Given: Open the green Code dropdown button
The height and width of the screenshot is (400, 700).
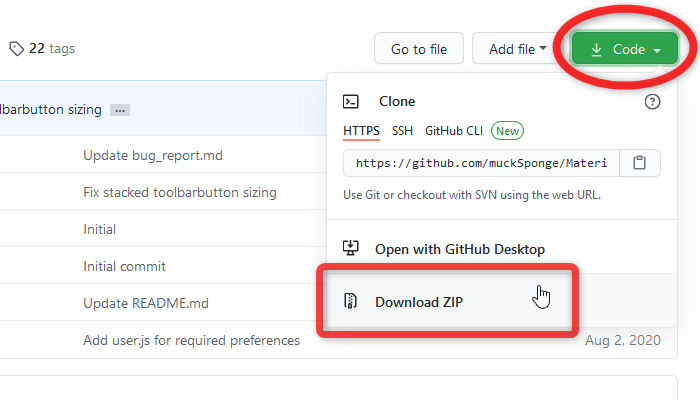Looking at the screenshot, I should click(x=625, y=49).
